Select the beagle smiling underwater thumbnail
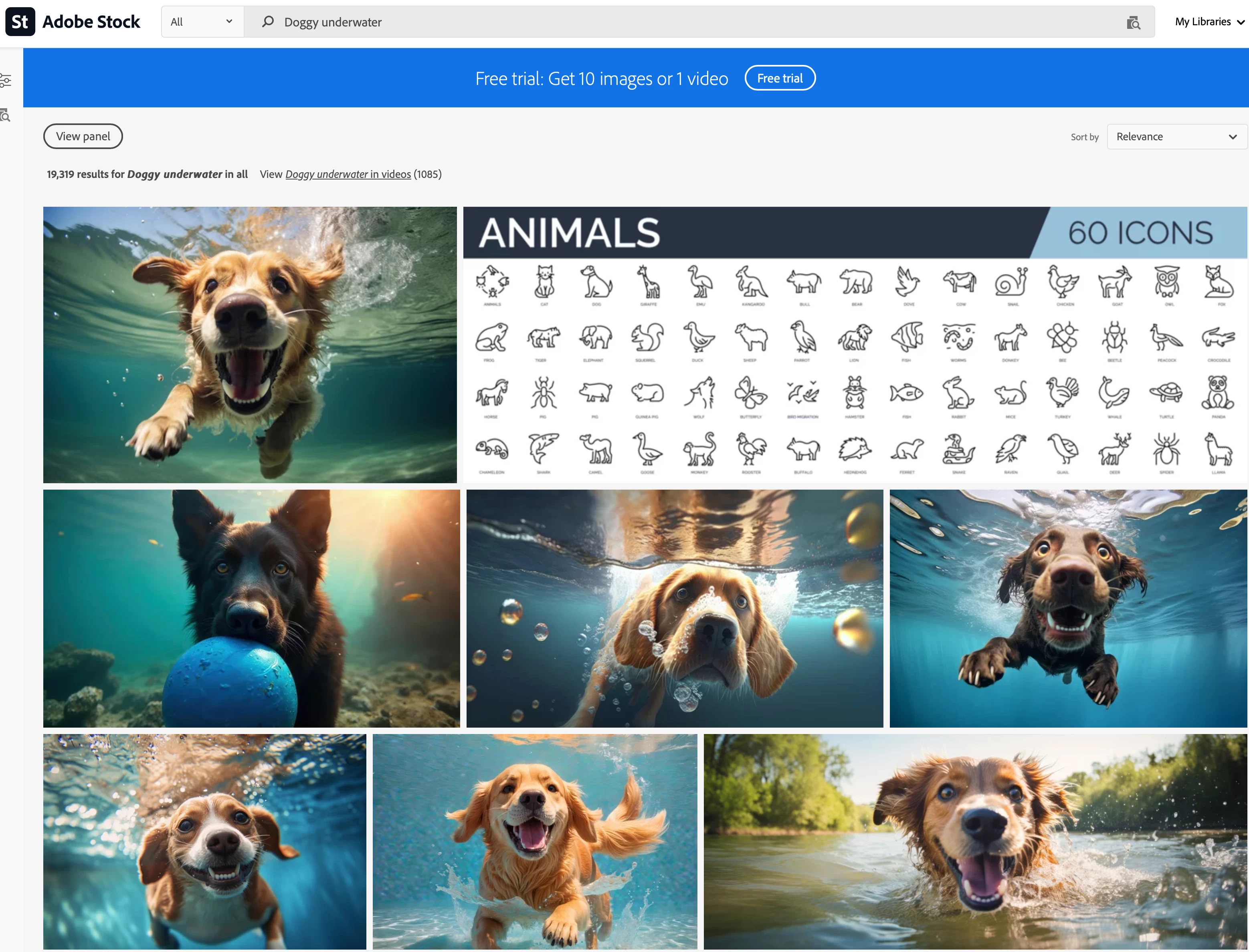The height and width of the screenshot is (952, 1249). tap(204, 841)
